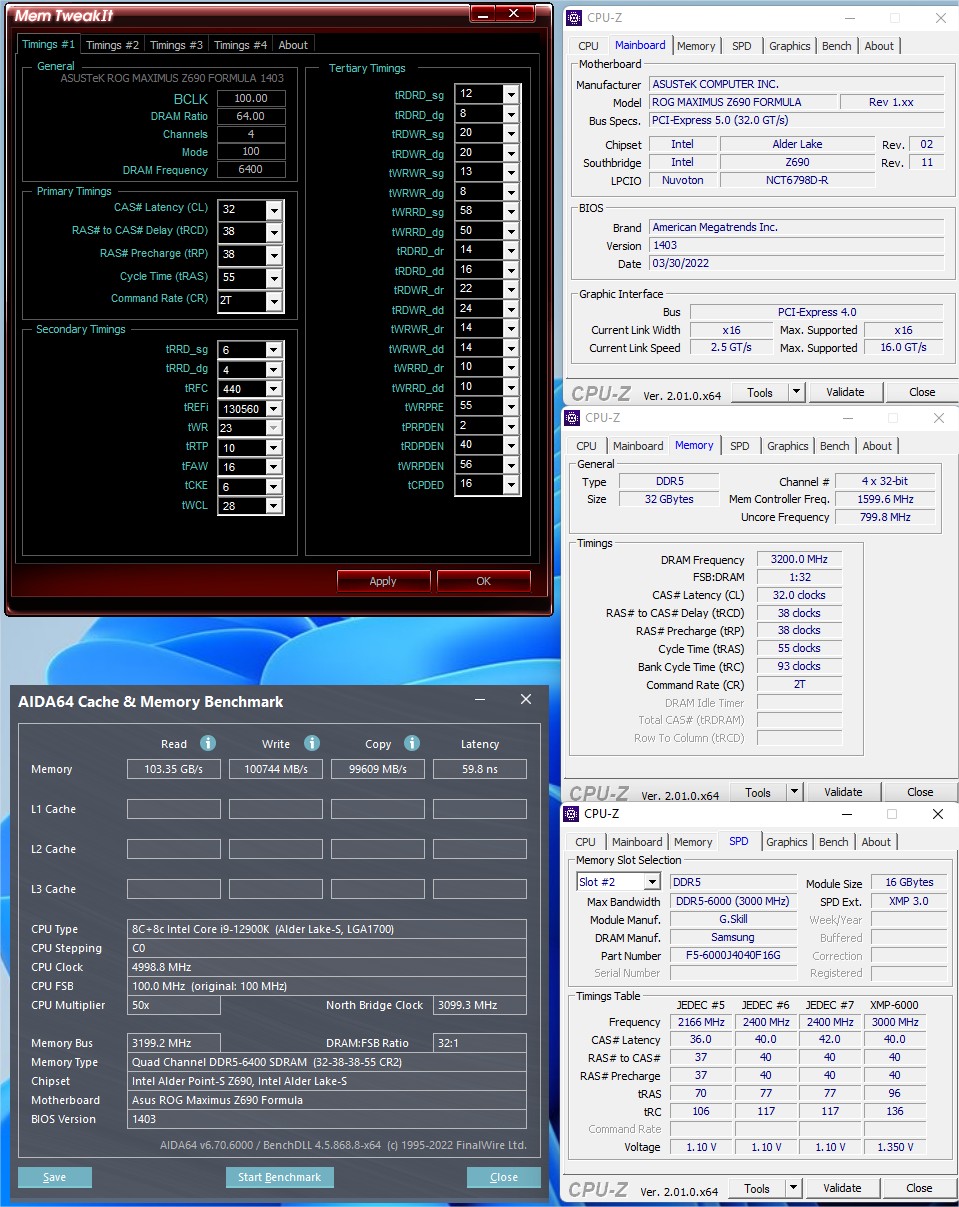Image resolution: width=959 pixels, height=1207 pixels.
Task: Open the RAS# Precharge (tRP) dropdown
Action: click(274, 256)
